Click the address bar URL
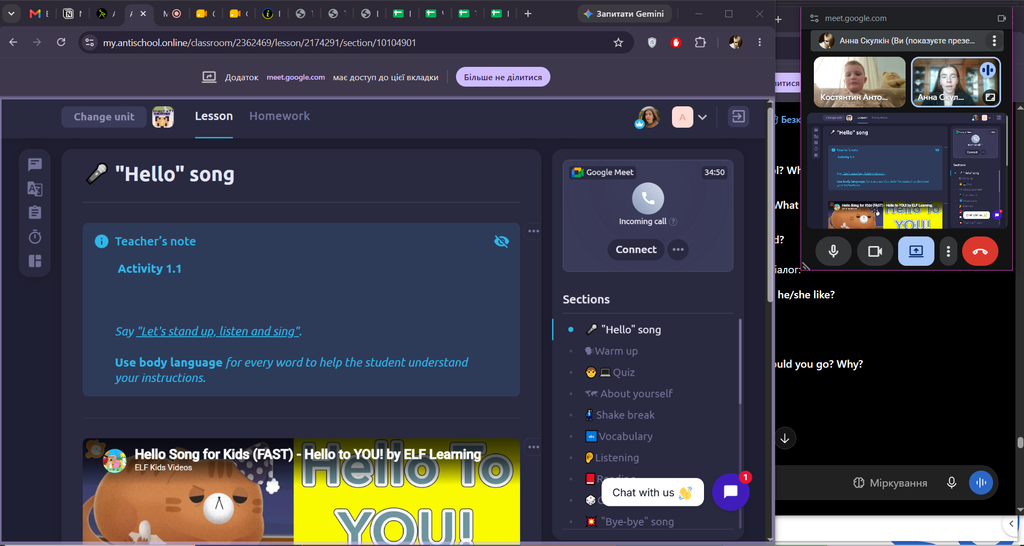The width and height of the screenshot is (1024, 546). coord(259,42)
